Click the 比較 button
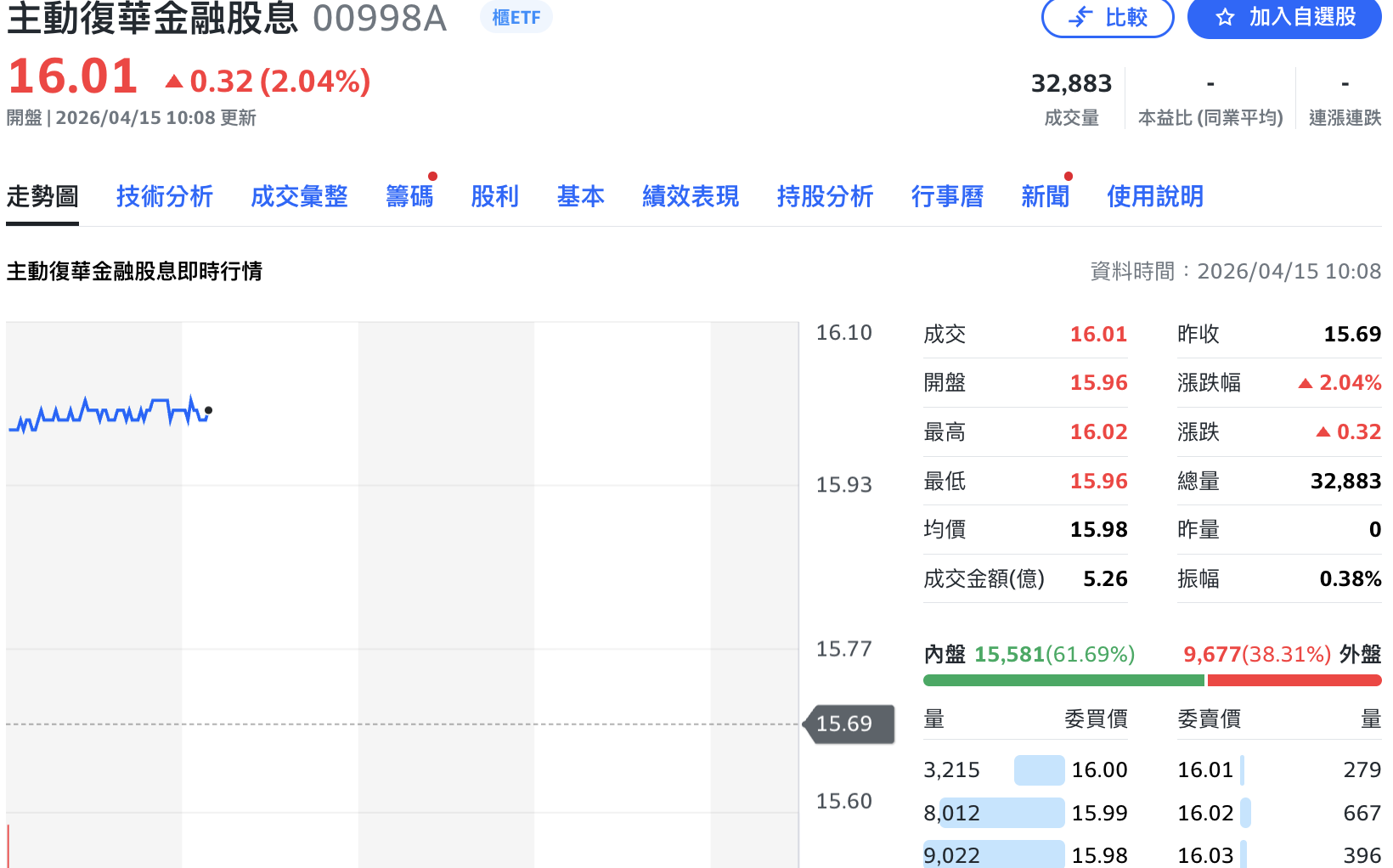1393x868 pixels. click(1108, 17)
